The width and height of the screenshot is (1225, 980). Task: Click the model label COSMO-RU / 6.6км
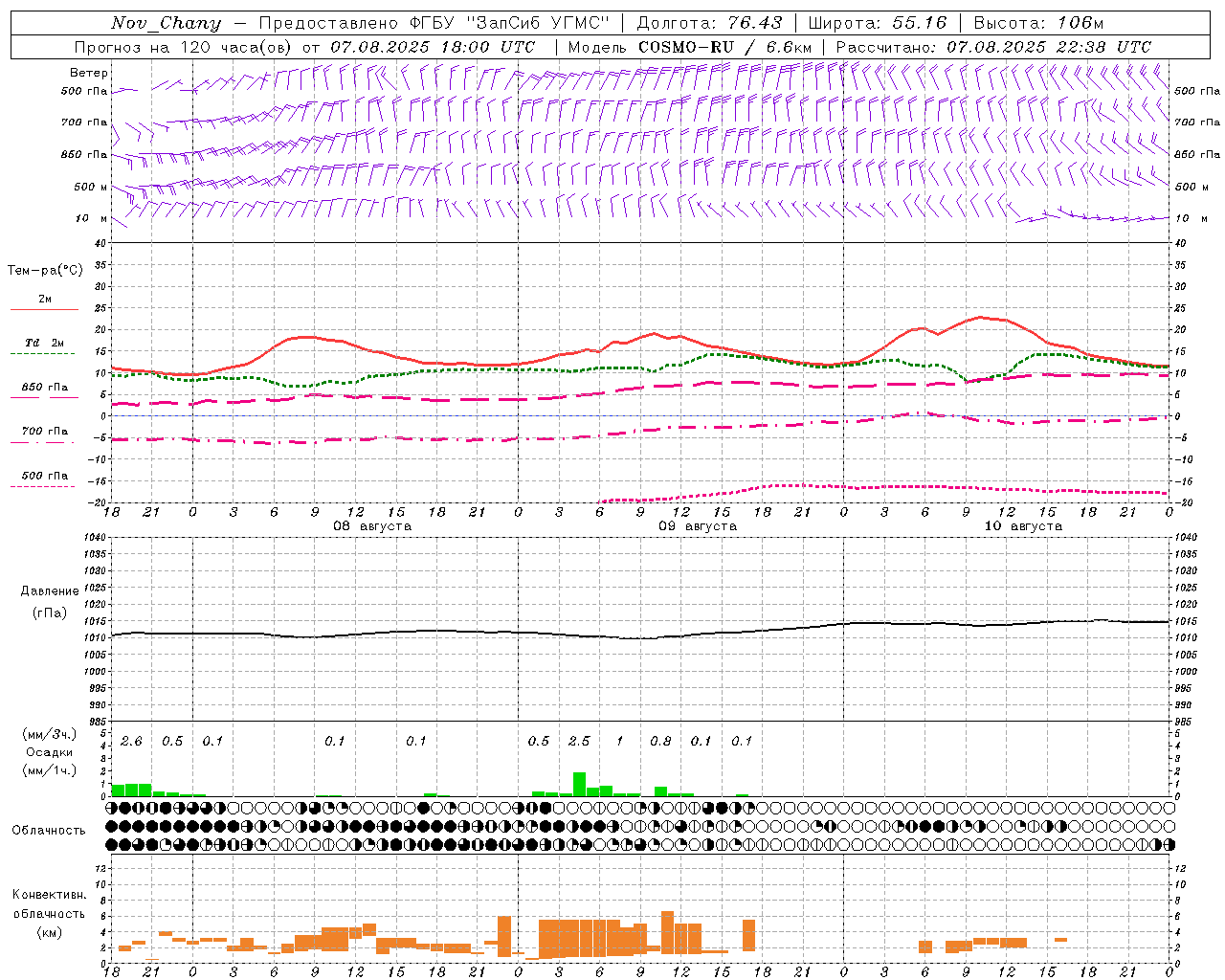point(724,47)
